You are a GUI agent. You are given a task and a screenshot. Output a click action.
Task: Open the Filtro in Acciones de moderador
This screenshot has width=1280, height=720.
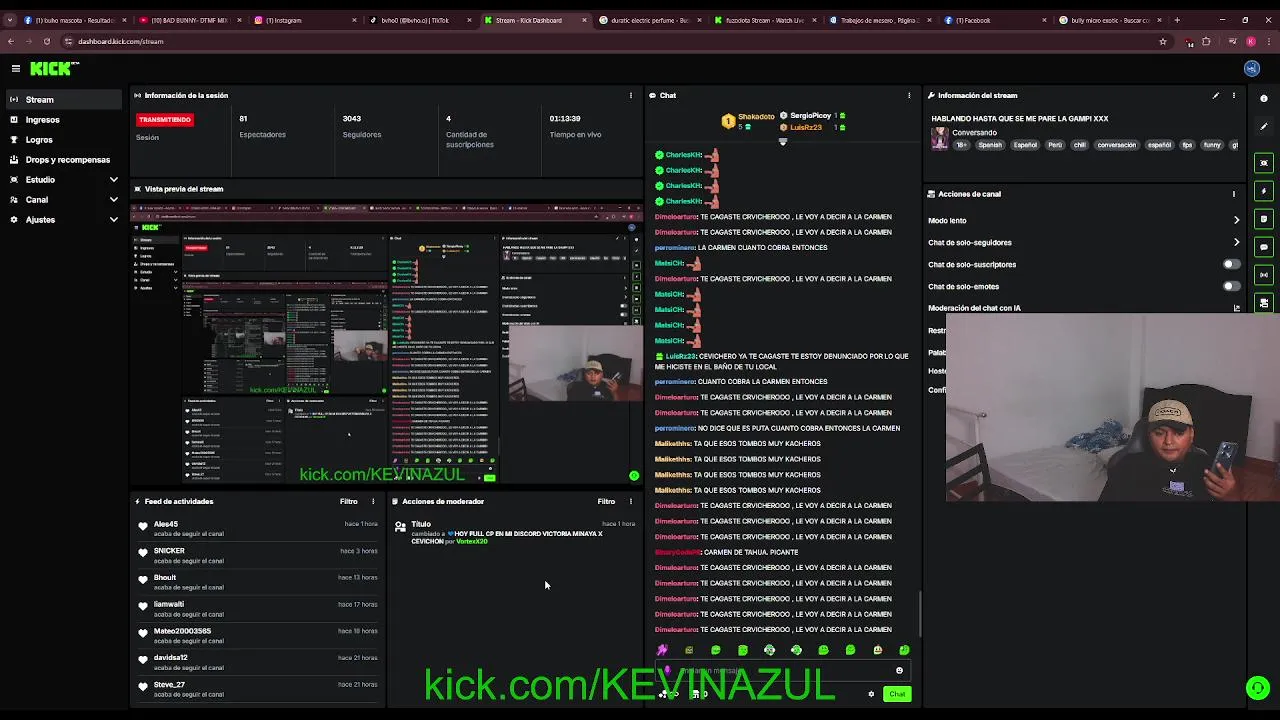tap(606, 501)
